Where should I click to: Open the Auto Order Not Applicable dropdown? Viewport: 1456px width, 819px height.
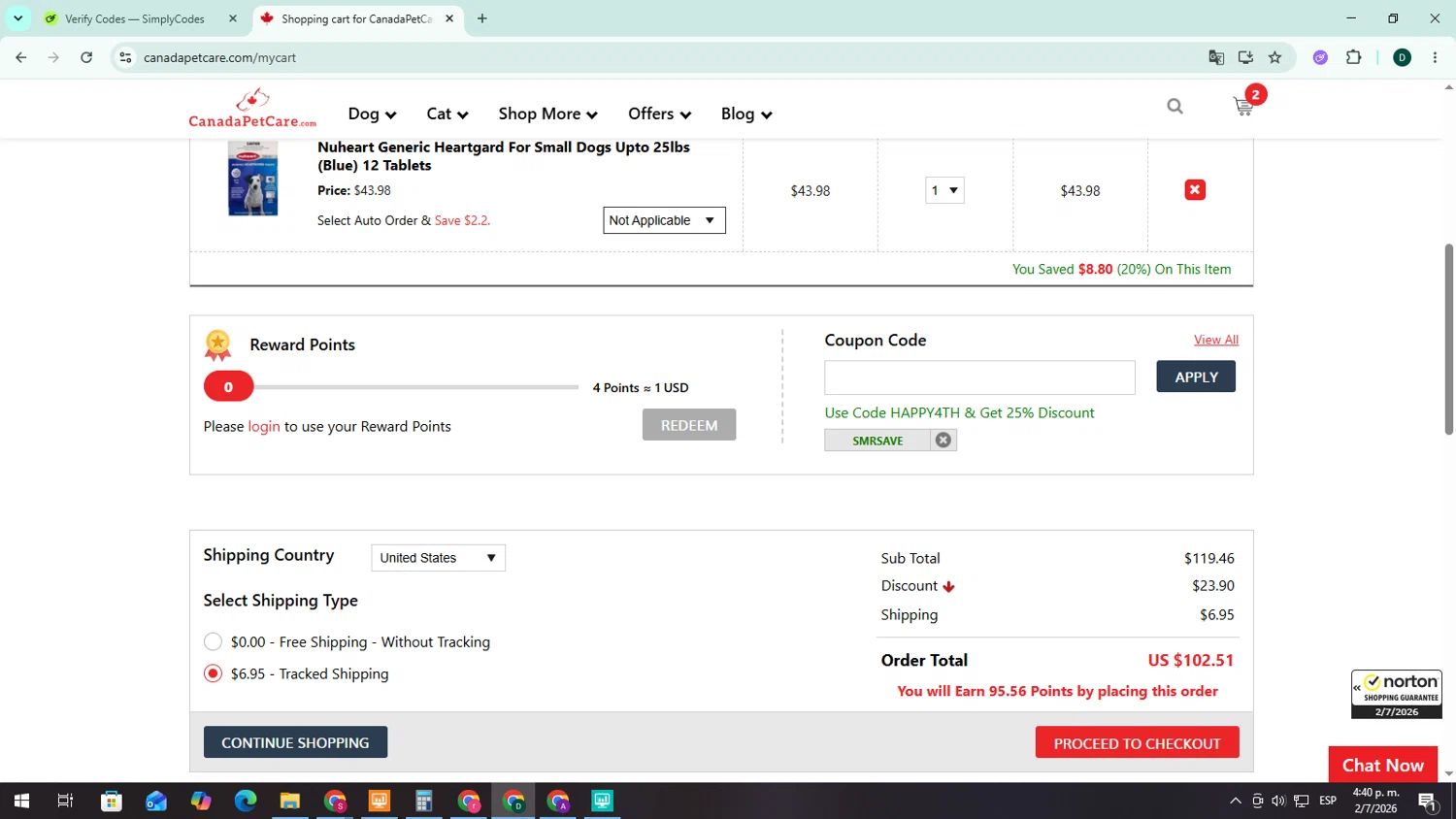click(x=664, y=220)
